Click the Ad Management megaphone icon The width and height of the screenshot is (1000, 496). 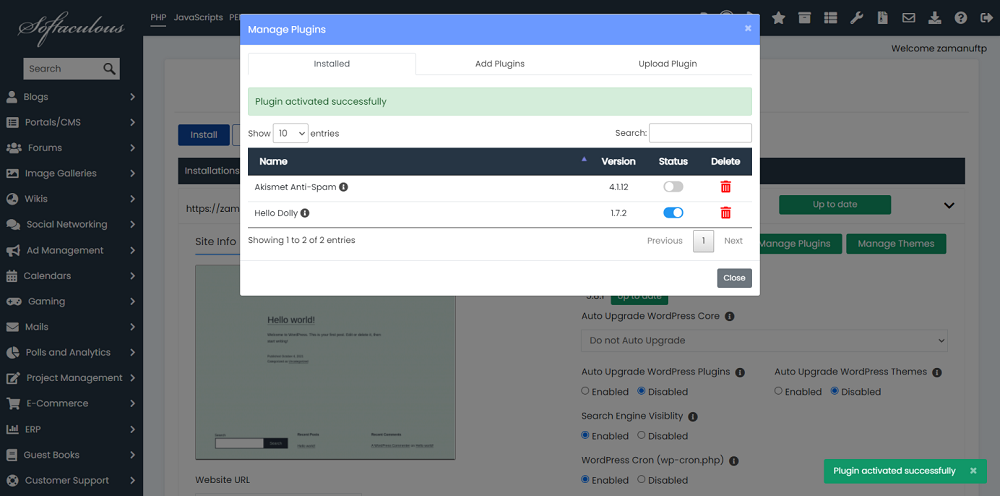pos(13,251)
